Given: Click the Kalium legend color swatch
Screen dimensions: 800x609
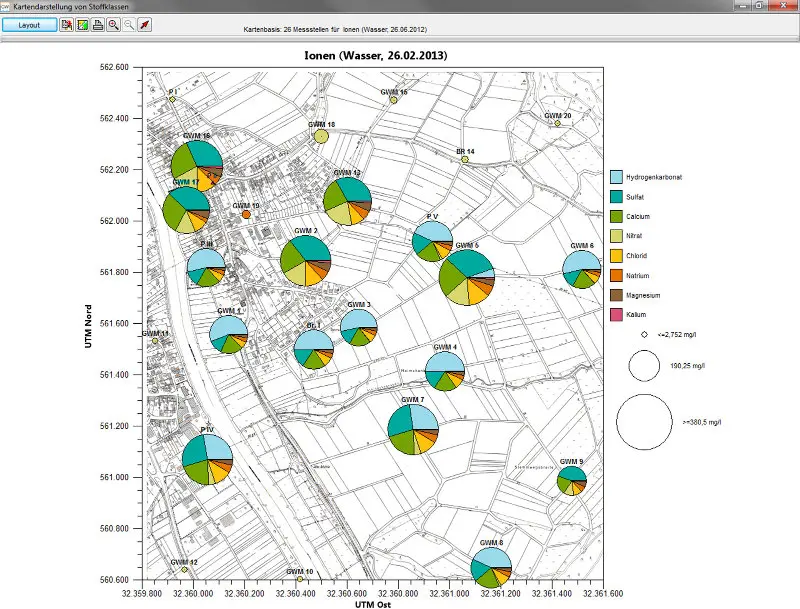Looking at the screenshot, I should tap(616, 315).
